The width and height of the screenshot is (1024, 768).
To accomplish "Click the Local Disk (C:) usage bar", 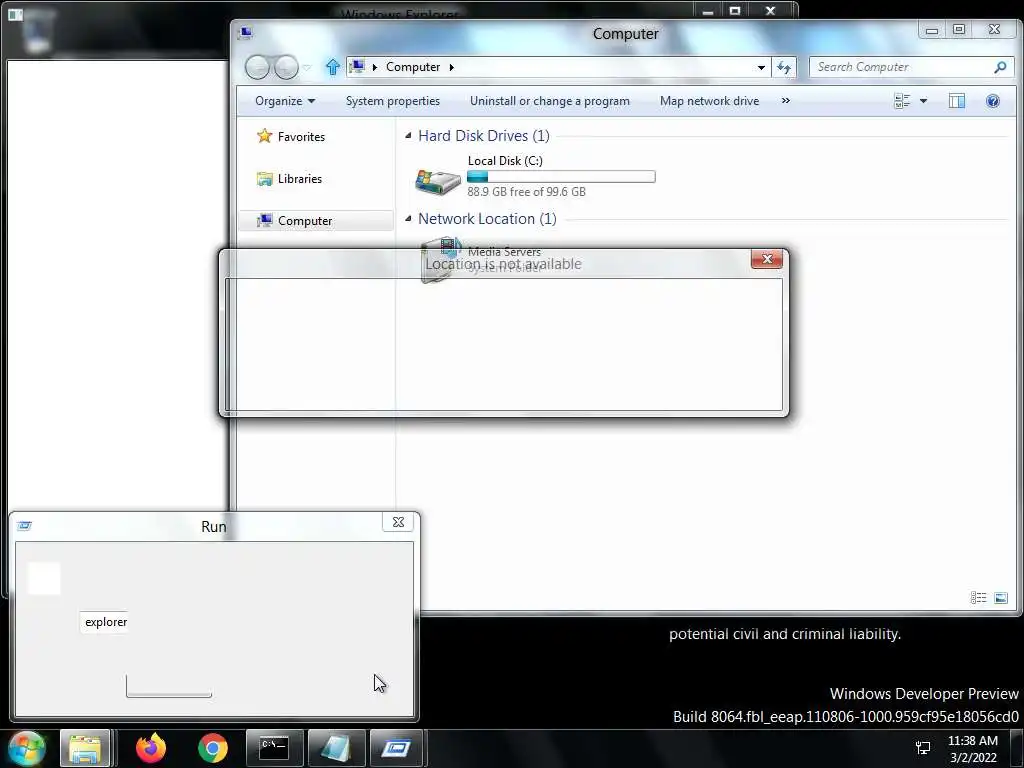I will pos(561,176).
